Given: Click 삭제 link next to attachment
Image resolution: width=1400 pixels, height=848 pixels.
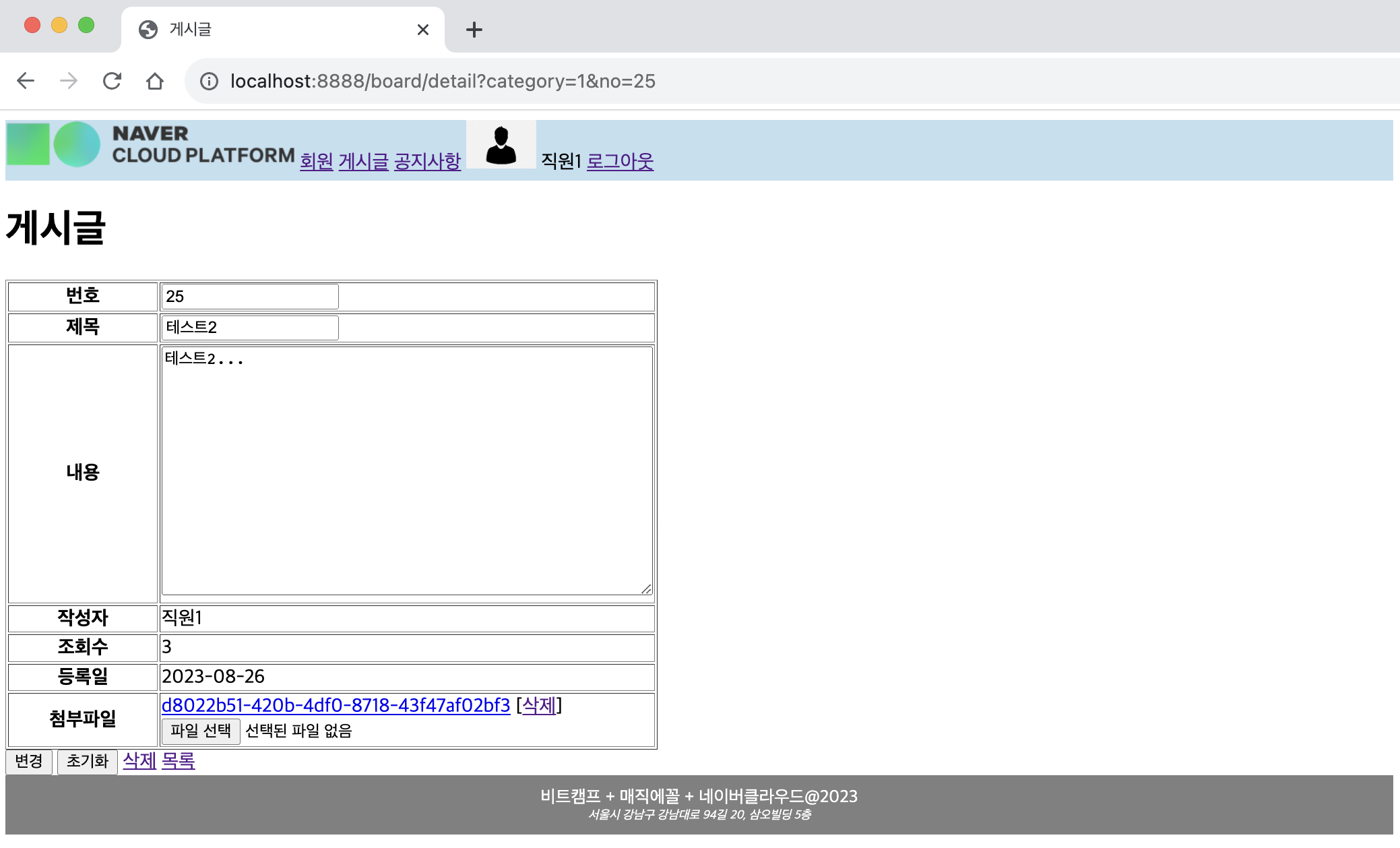Looking at the screenshot, I should [x=539, y=705].
